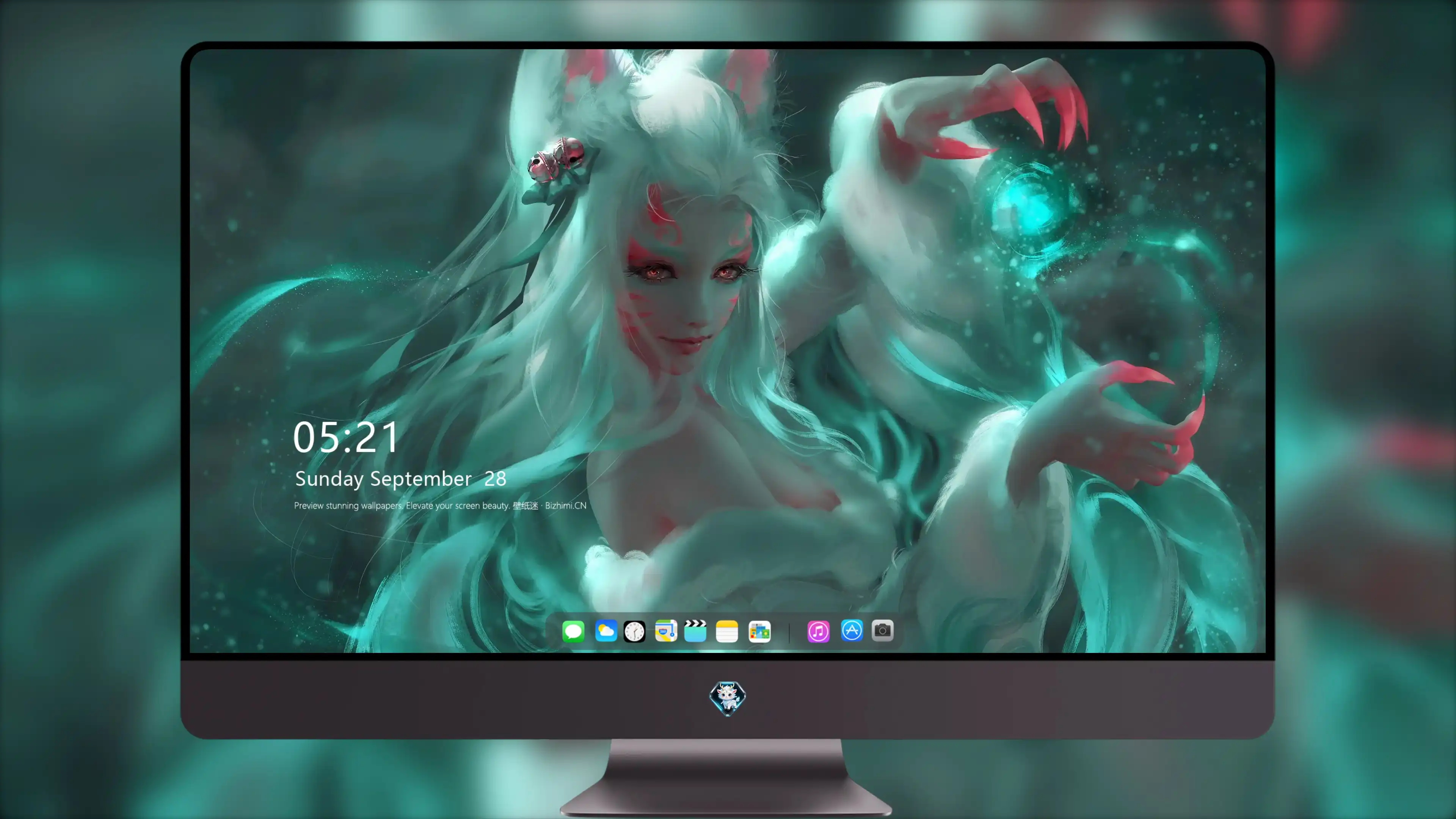Click the dragon mascot logo below the screen

[x=728, y=698]
